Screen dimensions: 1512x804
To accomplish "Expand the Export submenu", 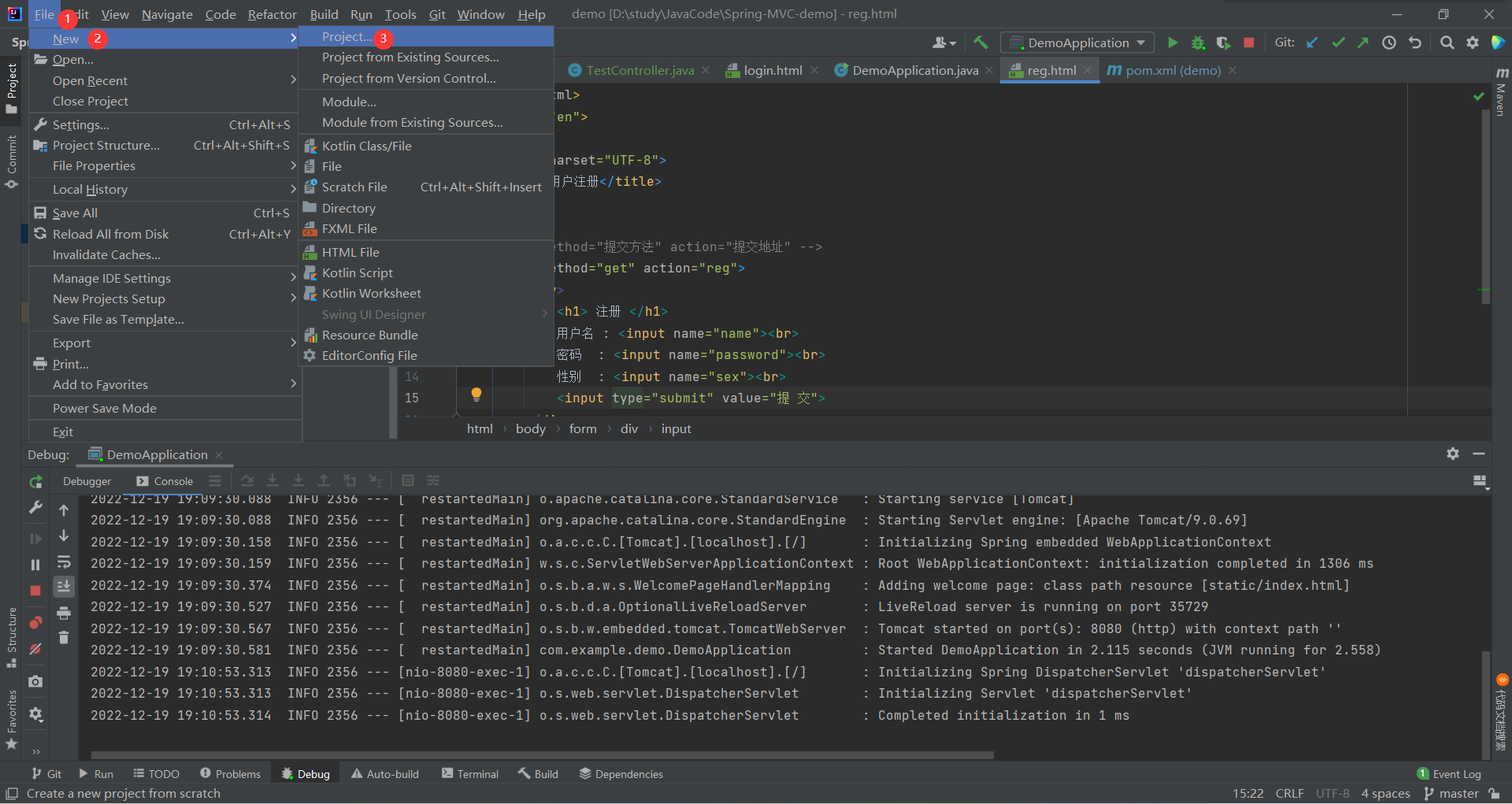I will coord(165,343).
